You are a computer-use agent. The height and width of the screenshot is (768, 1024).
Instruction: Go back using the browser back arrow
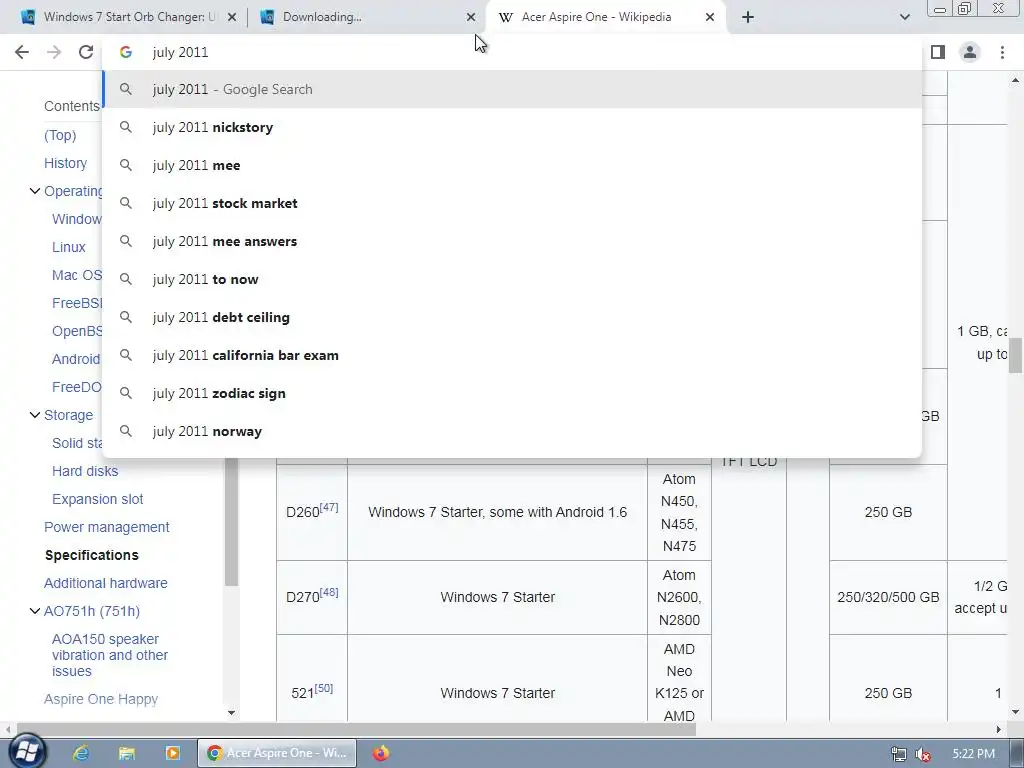(x=22, y=52)
